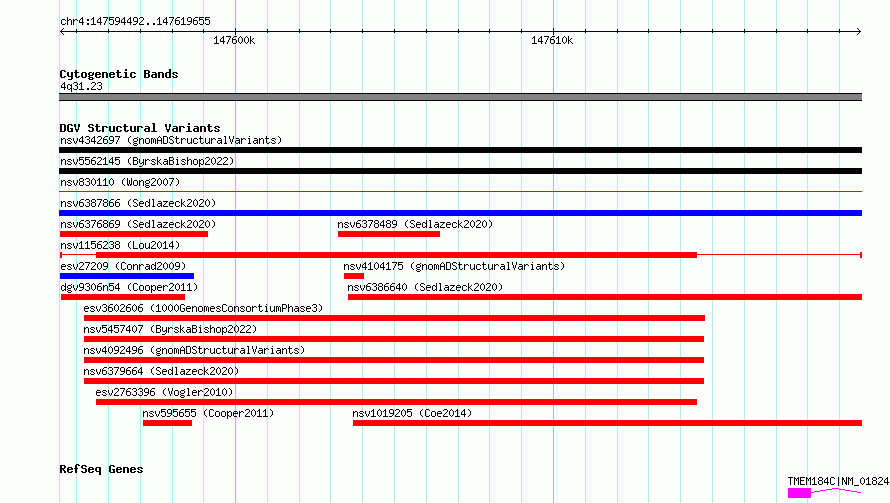Open the nsv5562145 ByrskaBishop2022 label

(x=147, y=161)
